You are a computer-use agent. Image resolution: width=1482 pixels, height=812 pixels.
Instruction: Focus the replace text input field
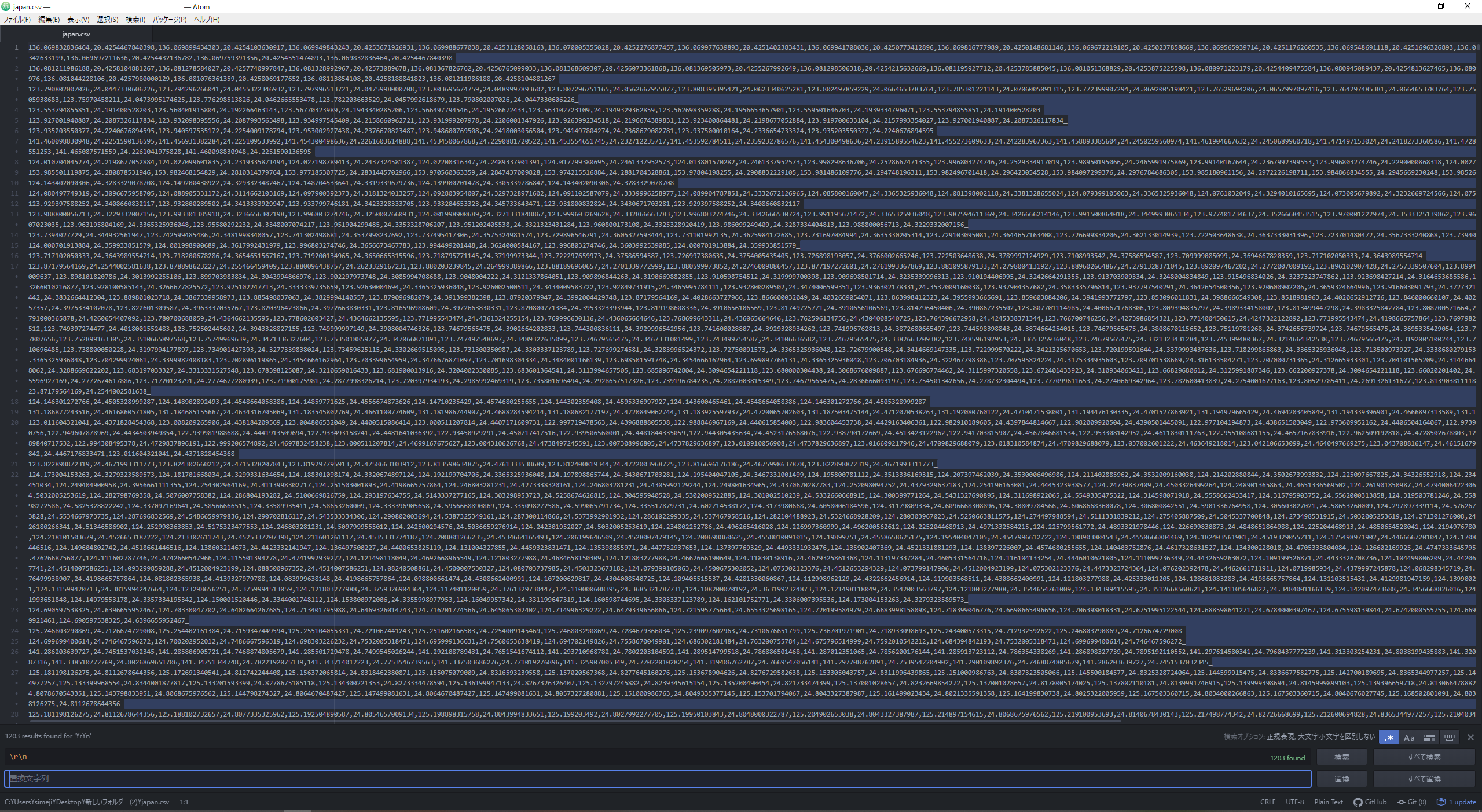tap(657, 778)
